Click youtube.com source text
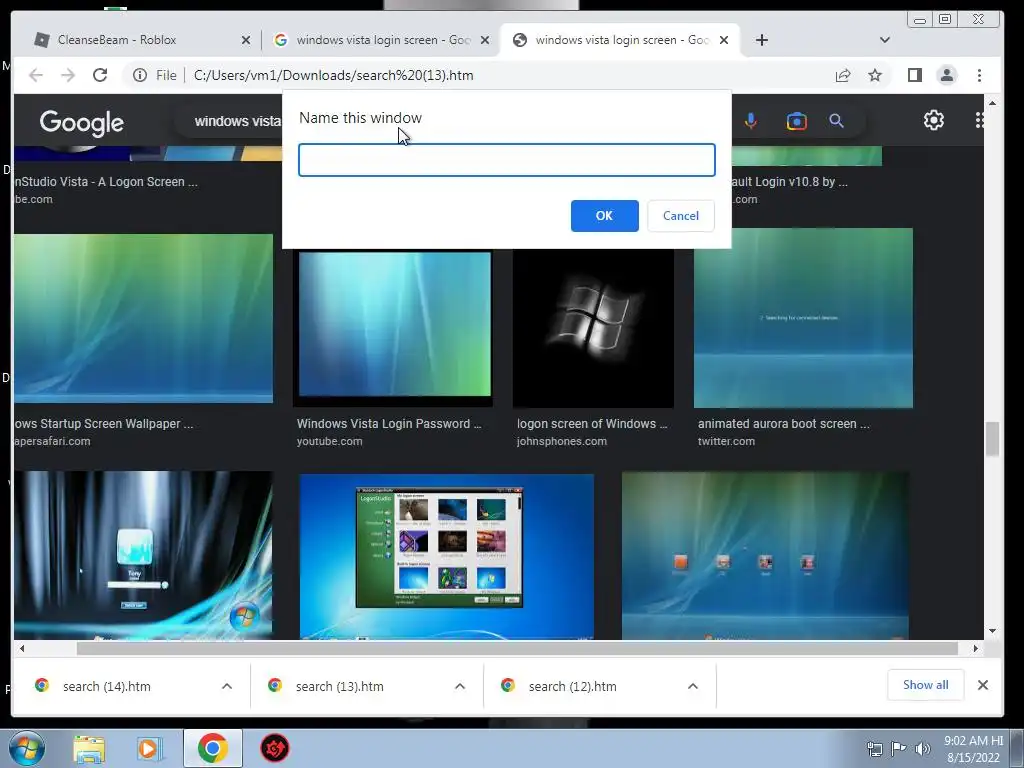 (x=329, y=441)
